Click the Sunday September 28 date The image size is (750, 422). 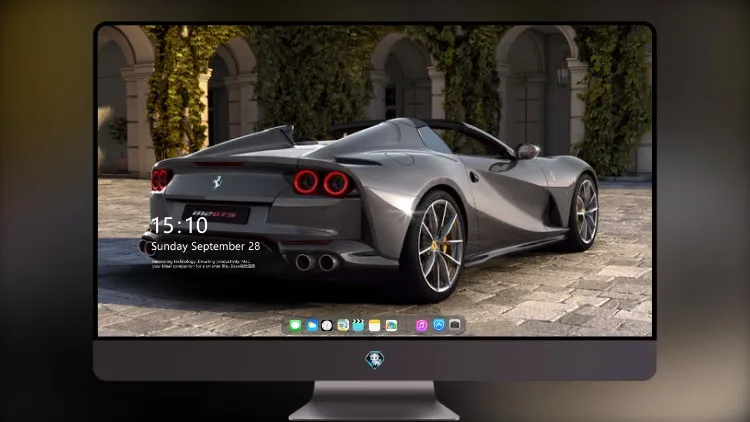coord(206,246)
